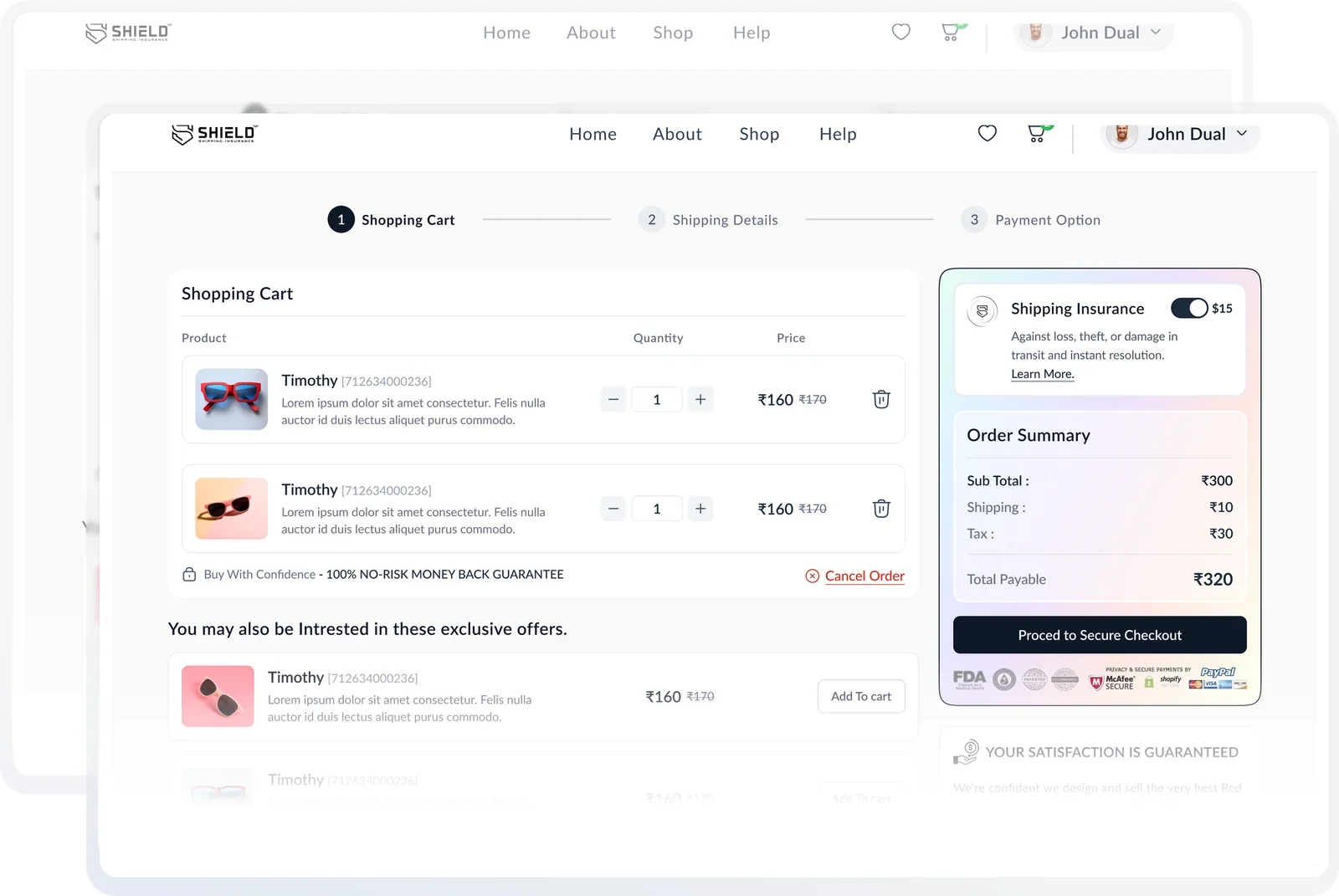This screenshot has height=896, width=1339.
Task: Open Help in front window navigation
Action: coord(838,134)
